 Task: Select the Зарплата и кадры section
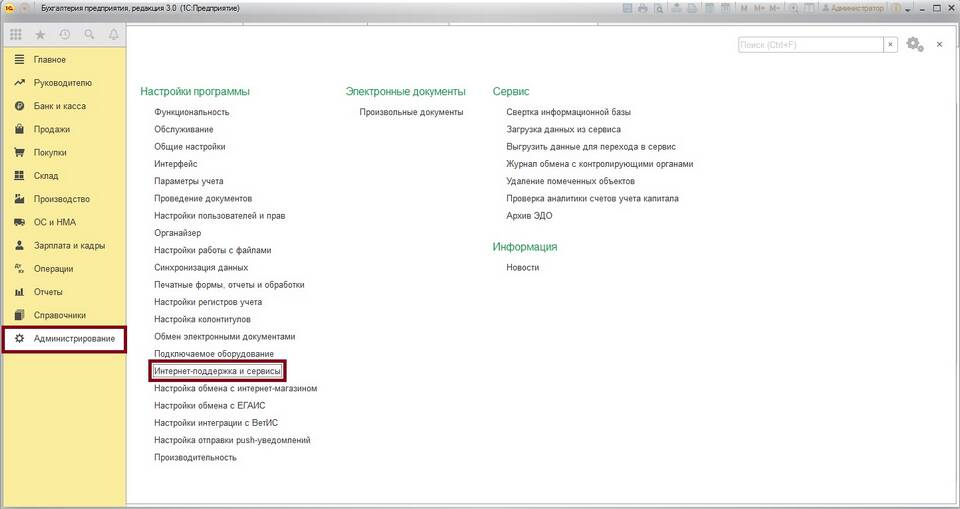pos(69,245)
